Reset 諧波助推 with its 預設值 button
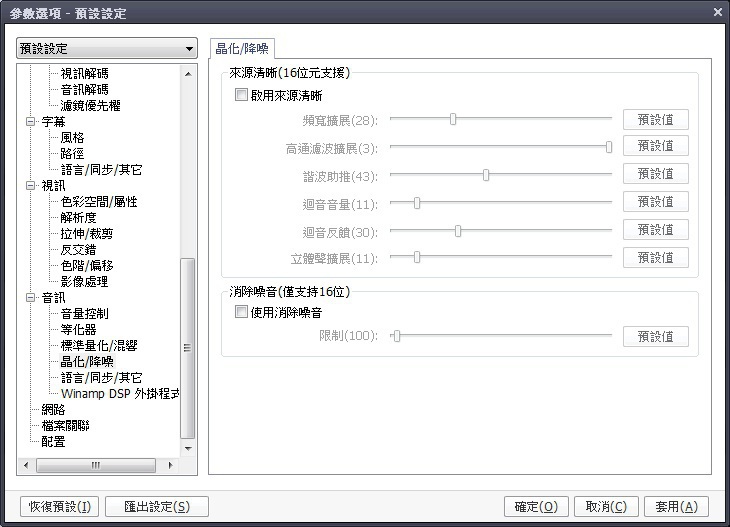 656,174
